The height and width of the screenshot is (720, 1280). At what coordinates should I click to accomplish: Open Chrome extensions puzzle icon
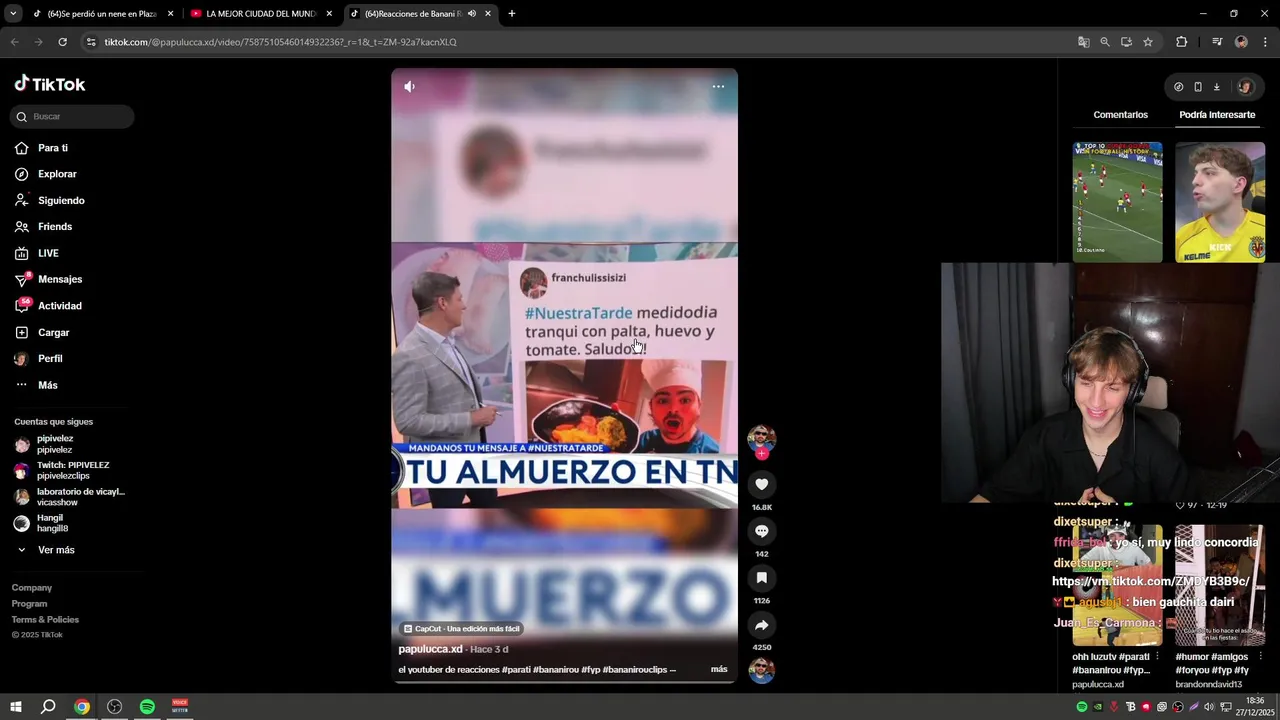(1182, 42)
